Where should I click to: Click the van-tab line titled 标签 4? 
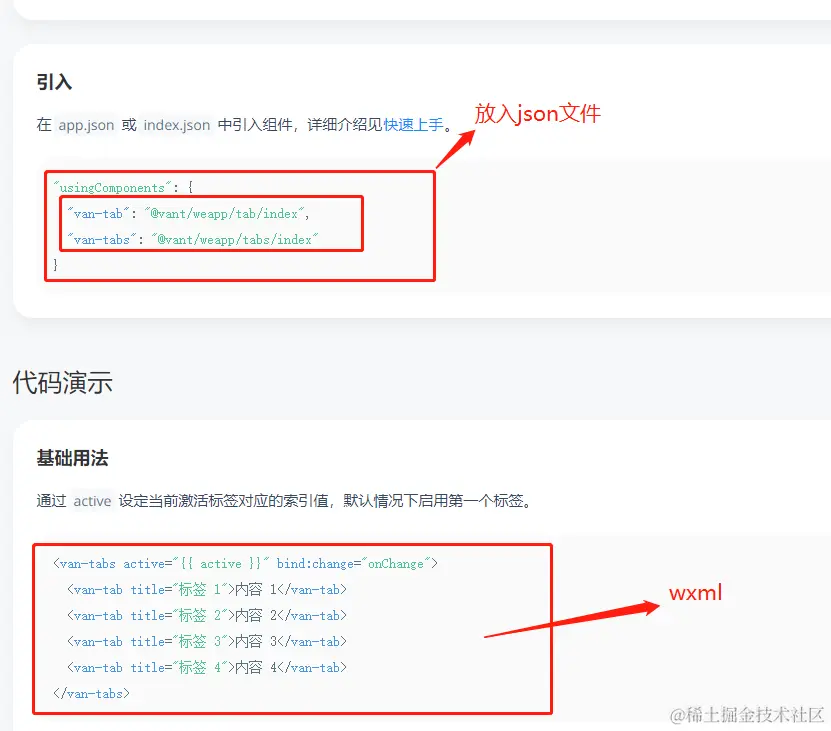click(207, 667)
